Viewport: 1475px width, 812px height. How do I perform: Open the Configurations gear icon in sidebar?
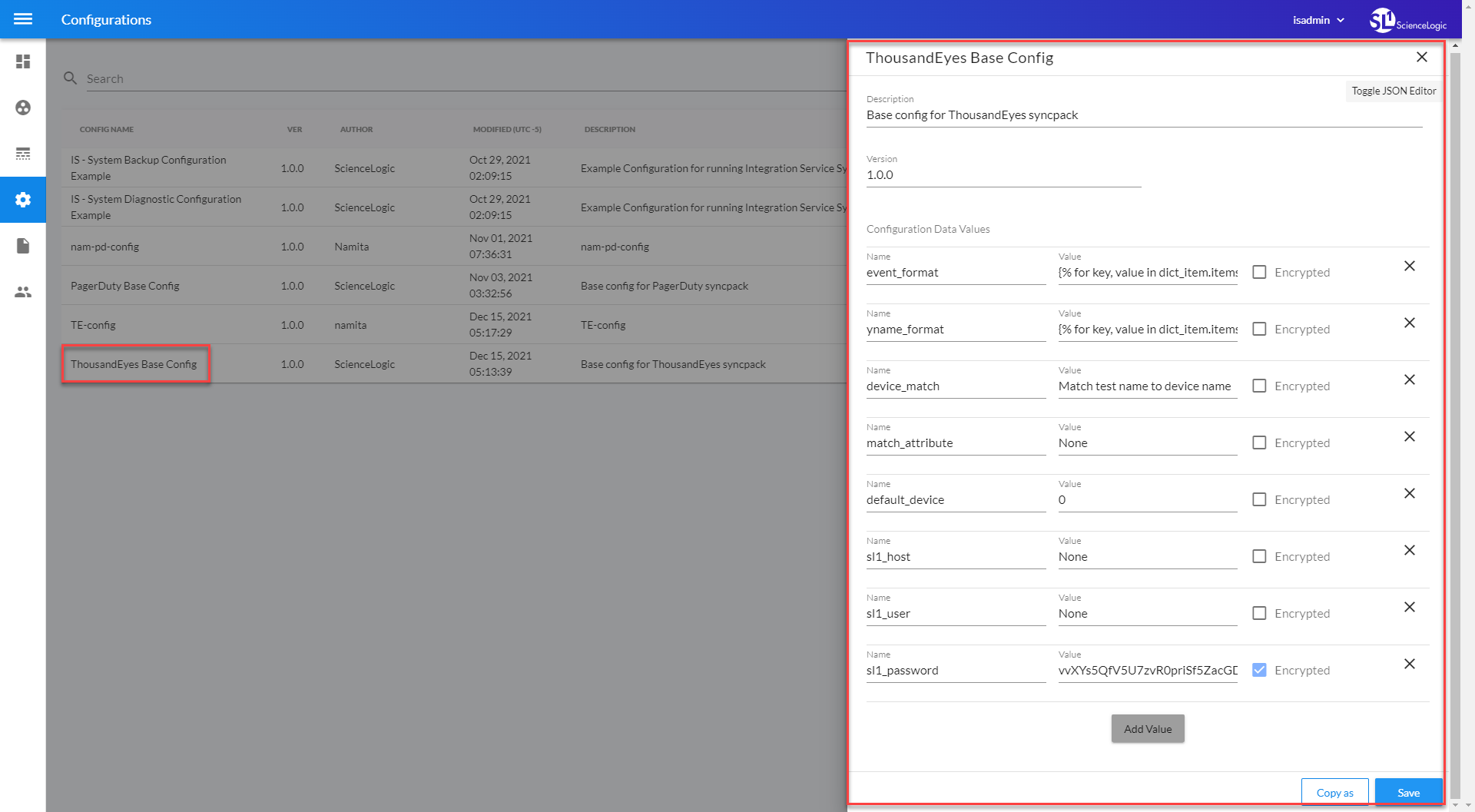(x=23, y=200)
